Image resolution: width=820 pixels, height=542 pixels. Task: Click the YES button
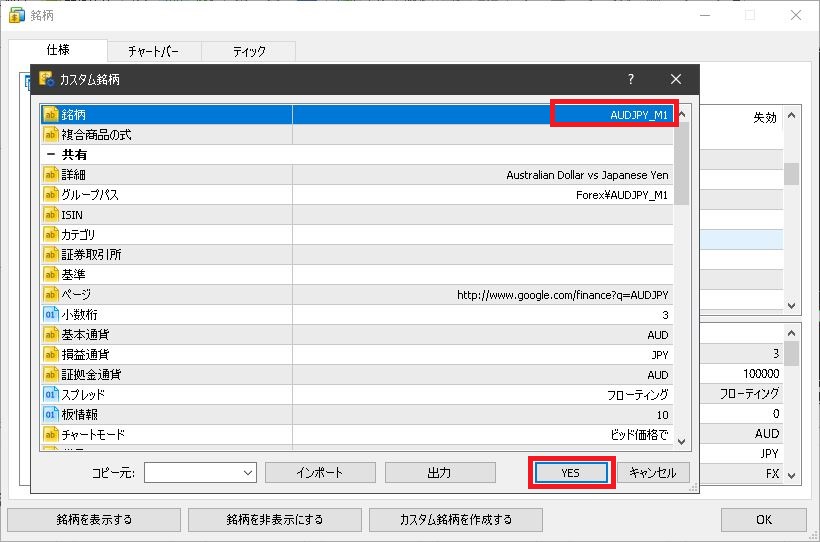coord(571,472)
